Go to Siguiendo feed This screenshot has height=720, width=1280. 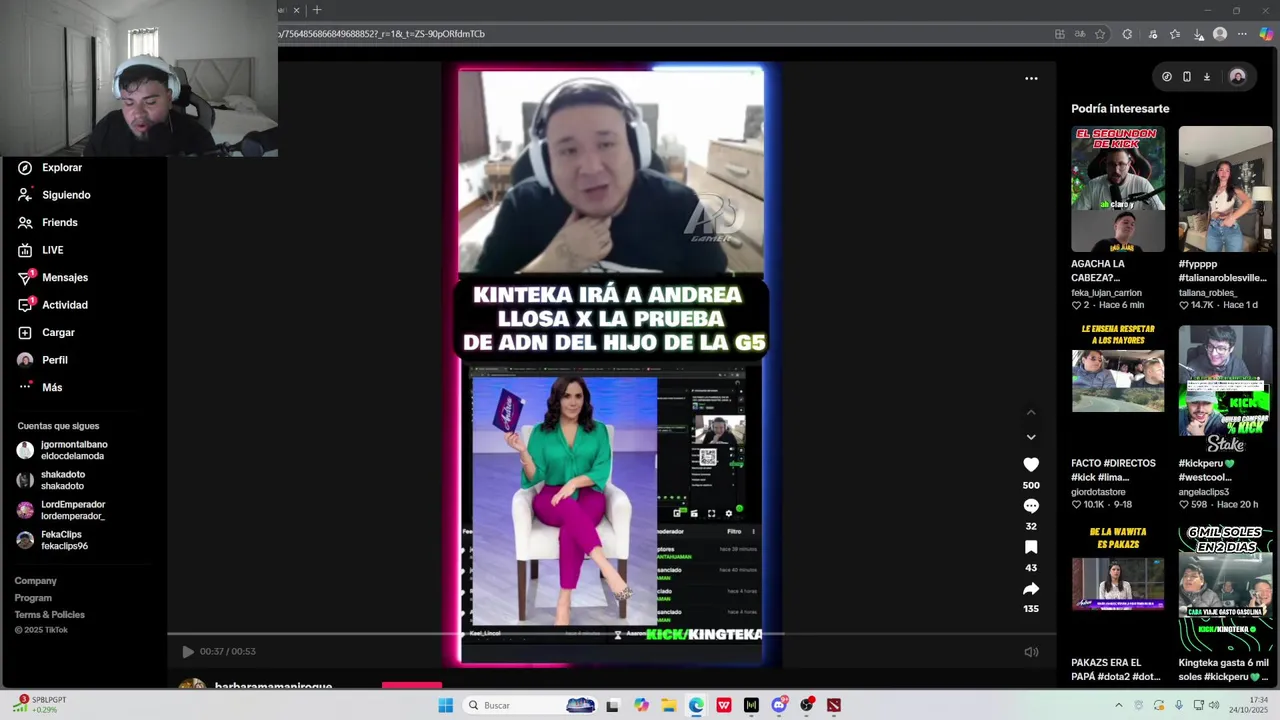click(54, 195)
